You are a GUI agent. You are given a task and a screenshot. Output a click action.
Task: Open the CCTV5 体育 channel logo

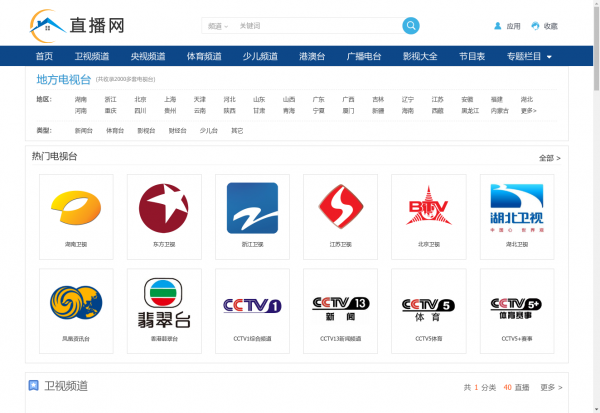428,310
